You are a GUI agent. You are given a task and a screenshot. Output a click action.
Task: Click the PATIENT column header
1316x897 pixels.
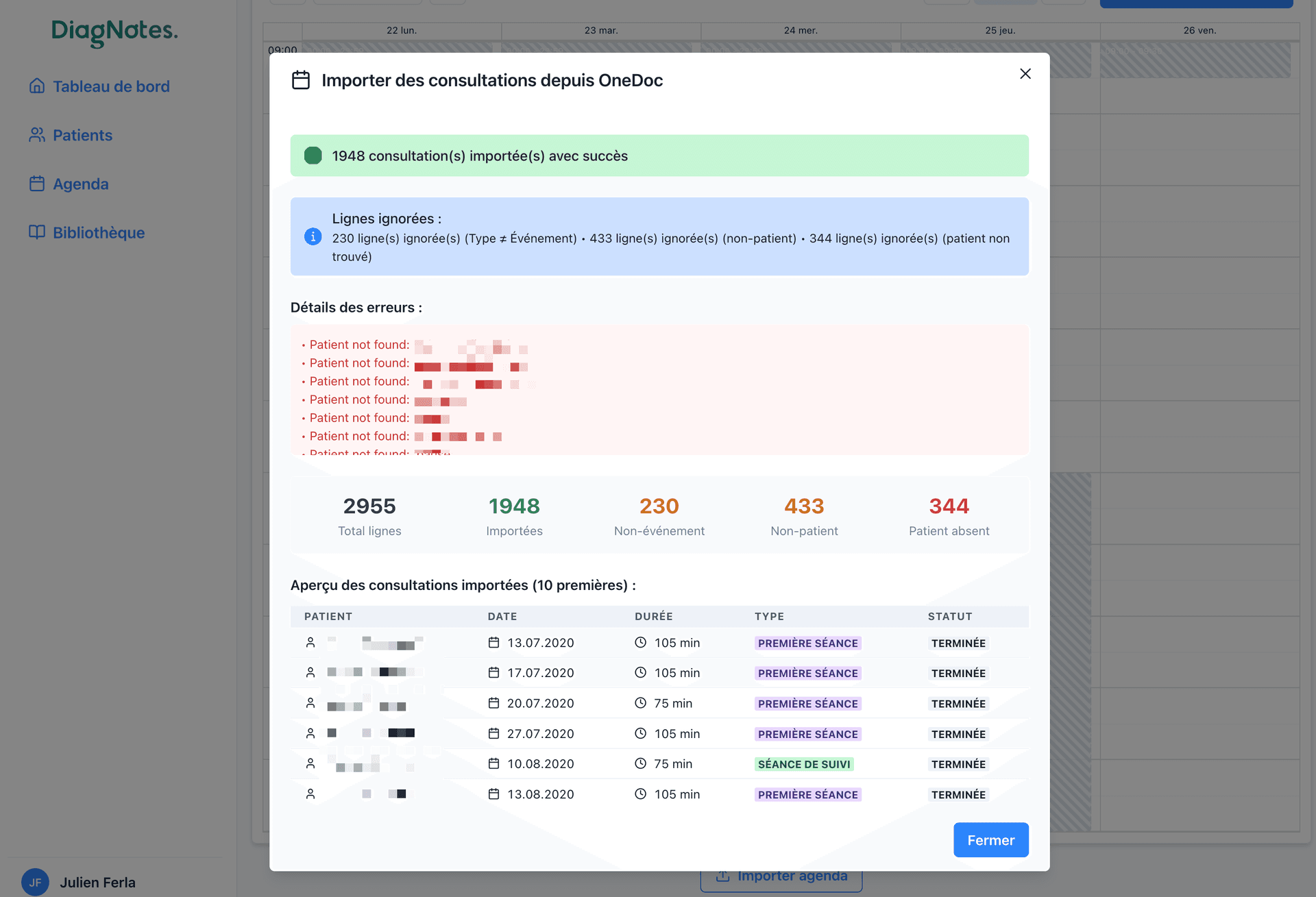click(328, 616)
